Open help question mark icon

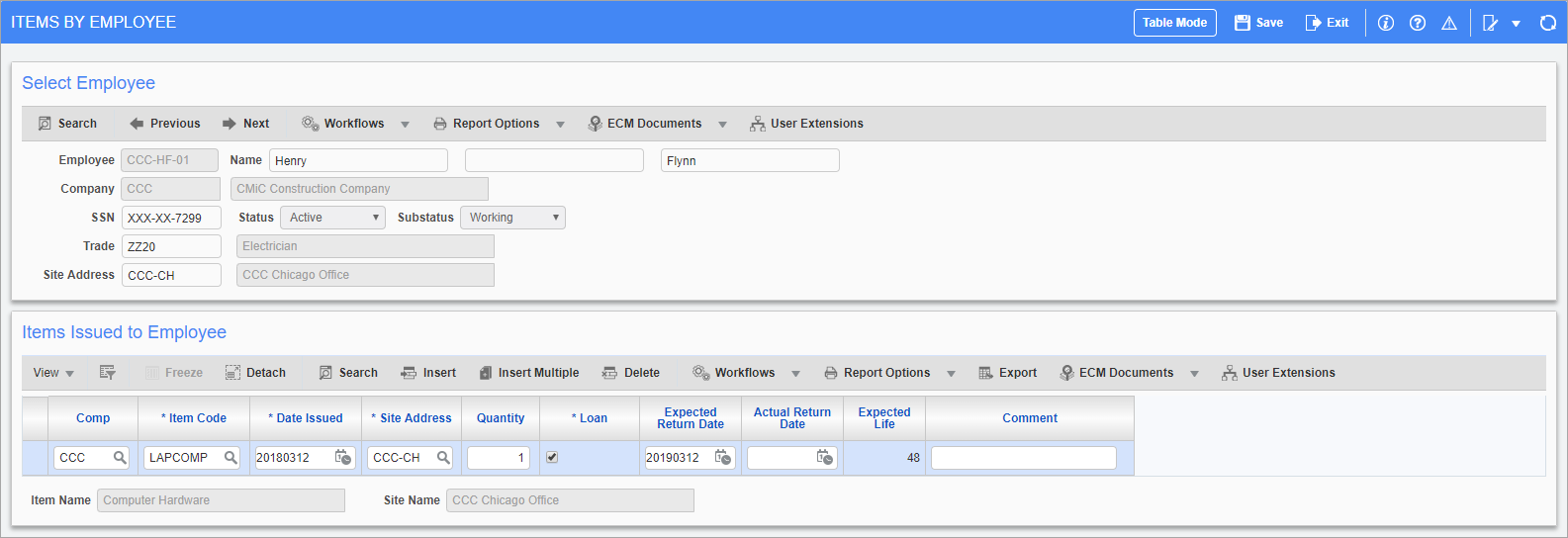pos(1417,23)
